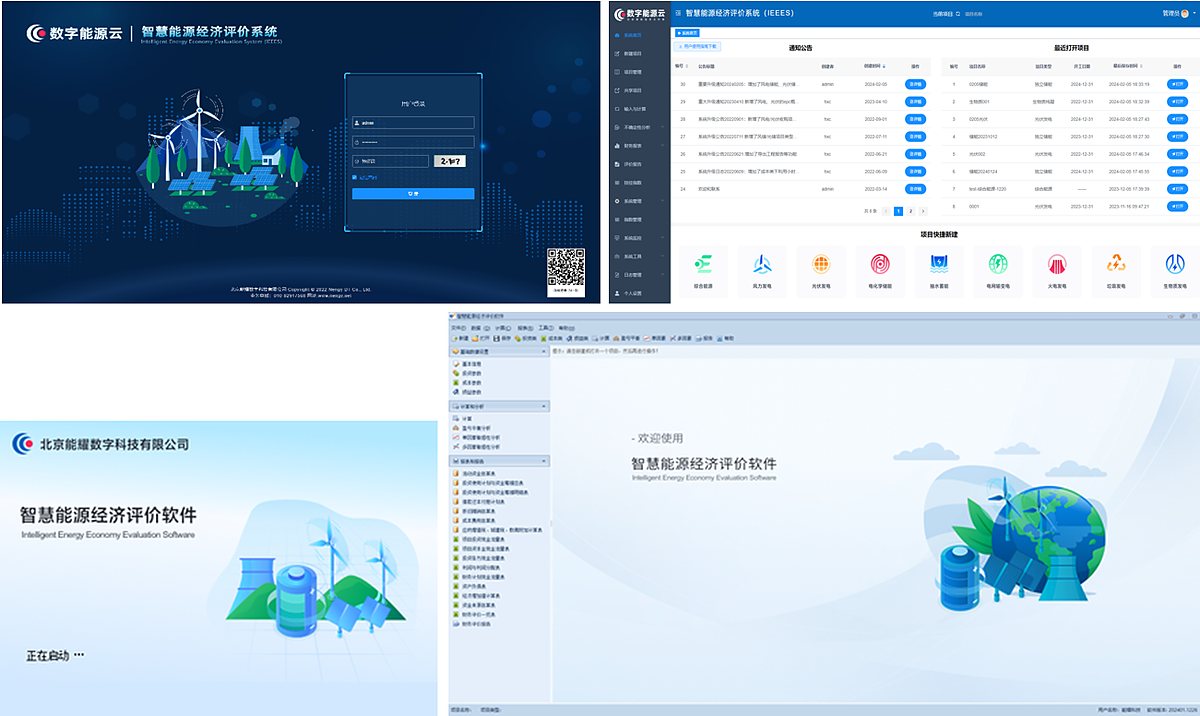This screenshot has width=1200, height=716.
Task: Click the 当前项目 search magnifier icon
Action: [x=958, y=13]
